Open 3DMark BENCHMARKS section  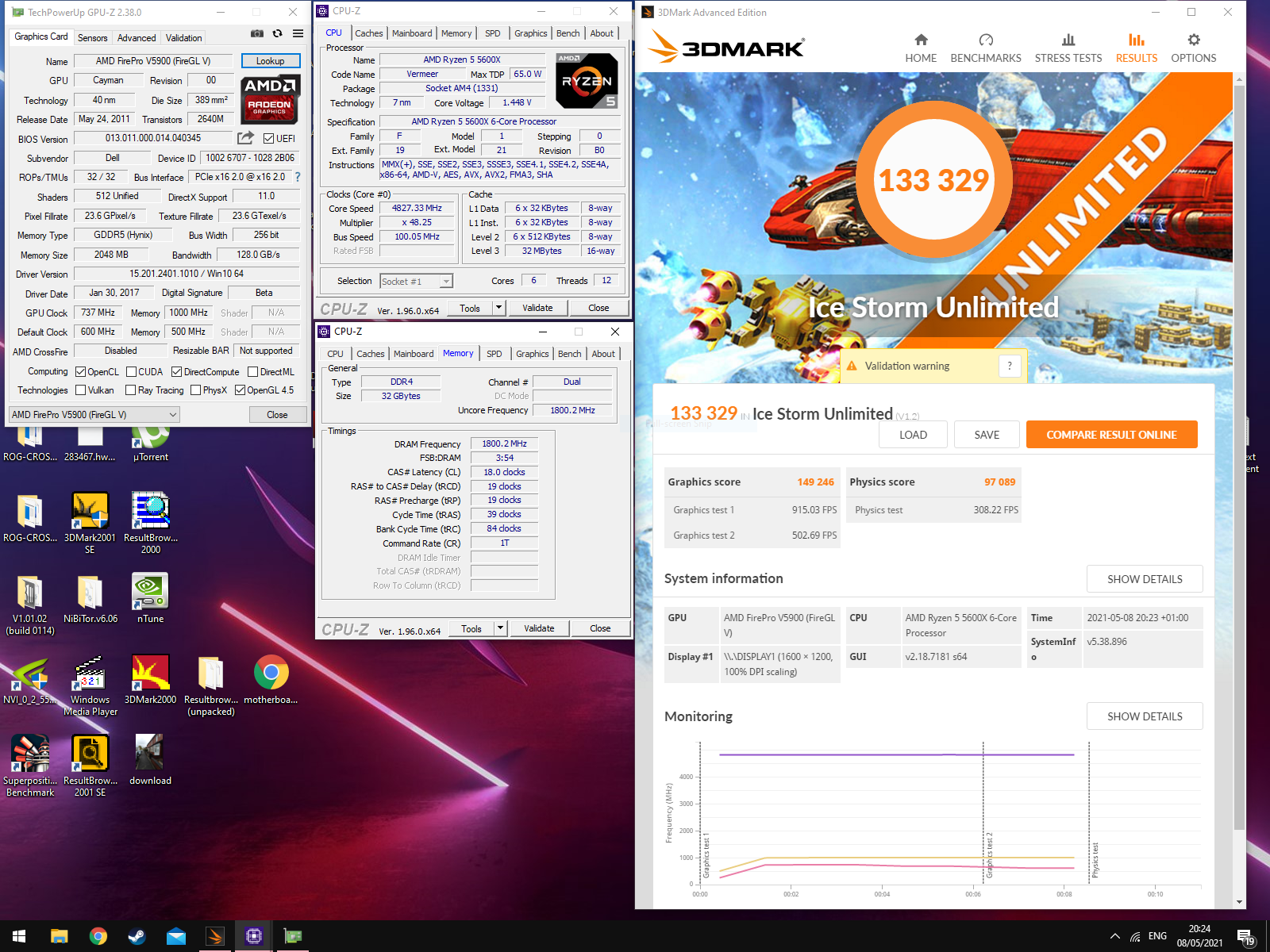[x=986, y=48]
